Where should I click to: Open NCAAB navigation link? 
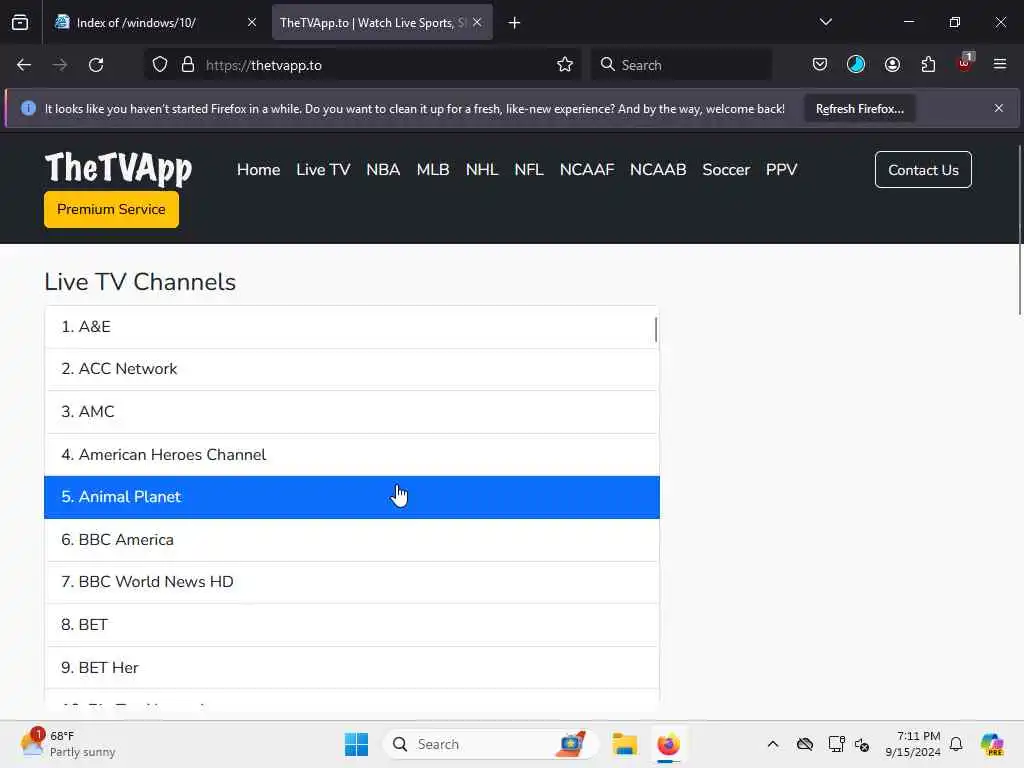click(658, 170)
